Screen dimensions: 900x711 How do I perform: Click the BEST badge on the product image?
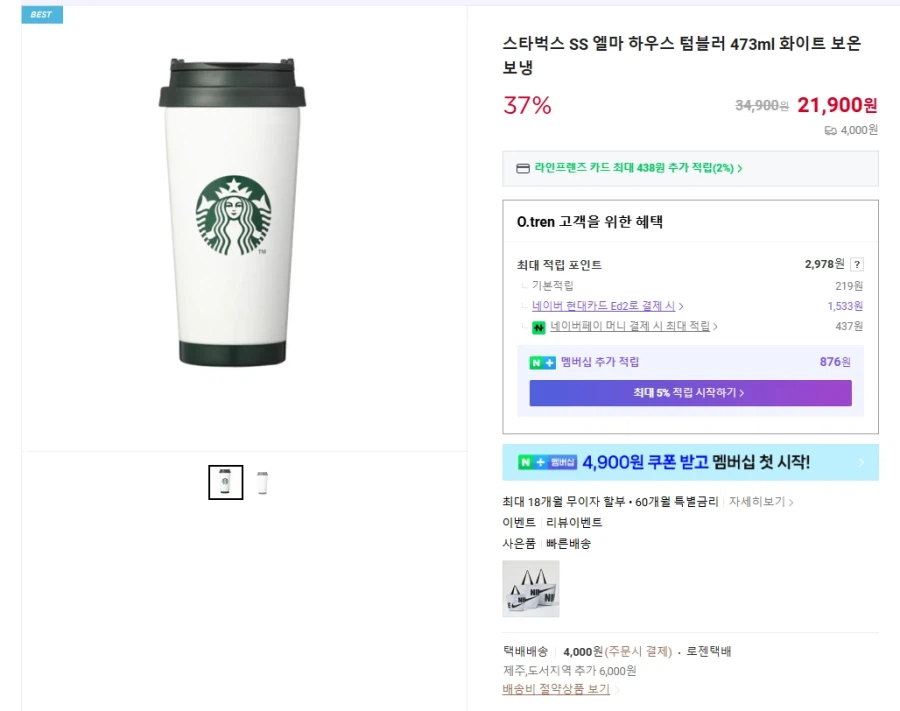point(41,14)
